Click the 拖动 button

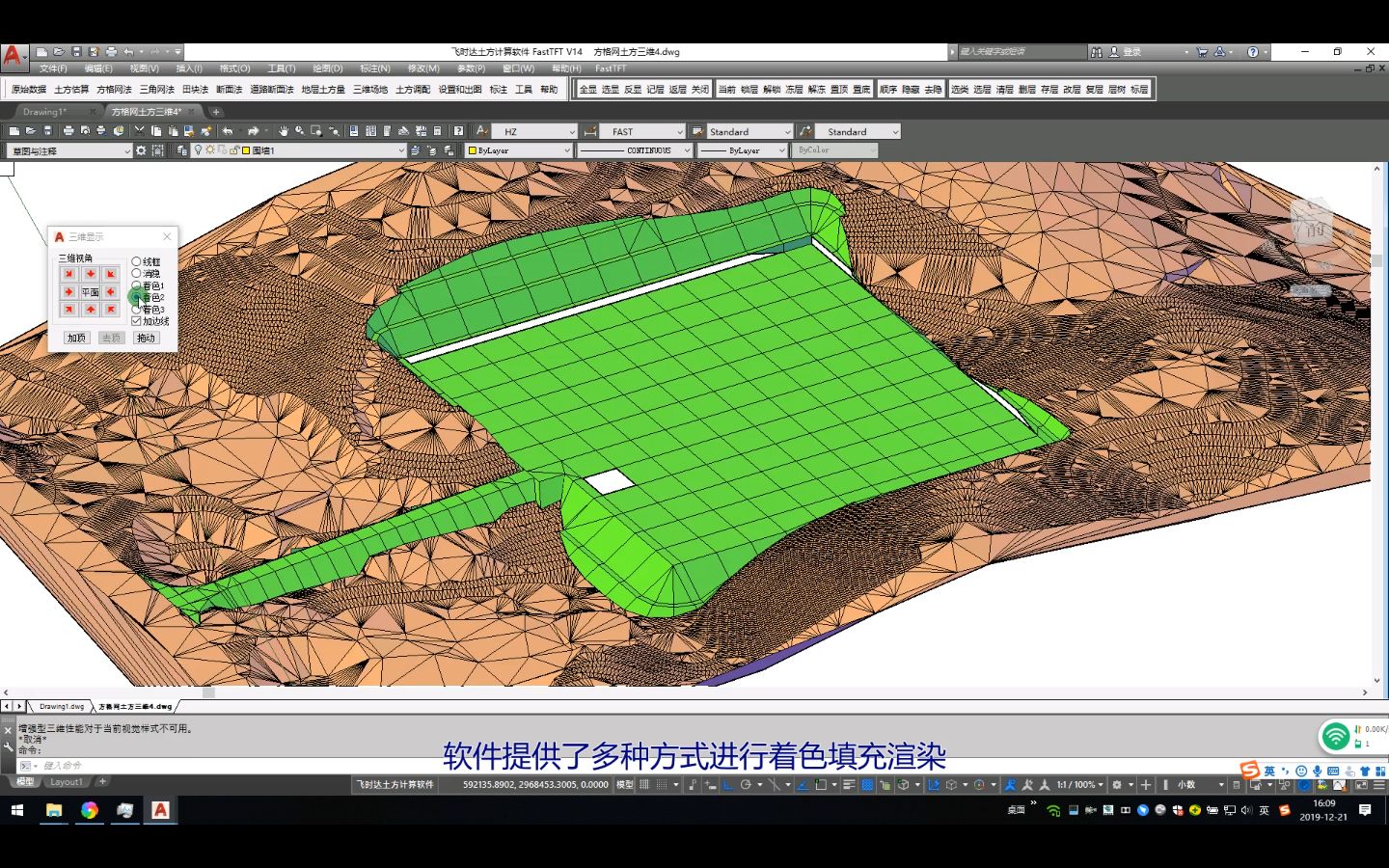click(146, 338)
